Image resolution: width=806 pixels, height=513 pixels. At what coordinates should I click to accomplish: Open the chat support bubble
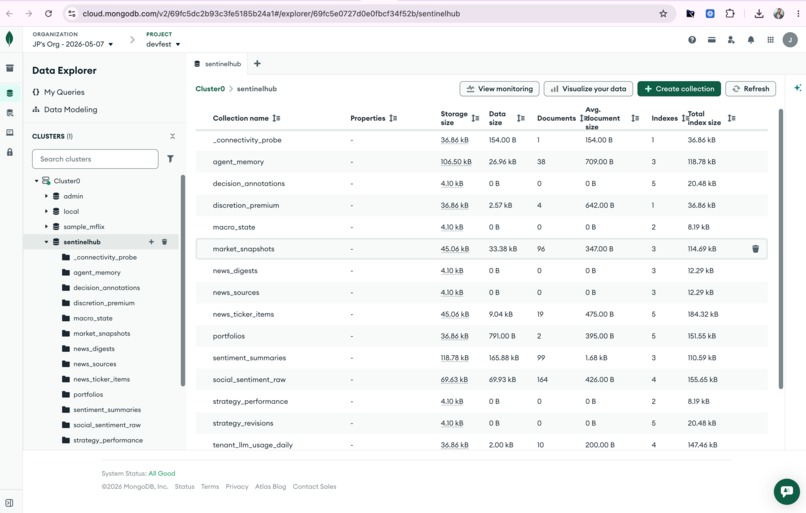coord(786,491)
